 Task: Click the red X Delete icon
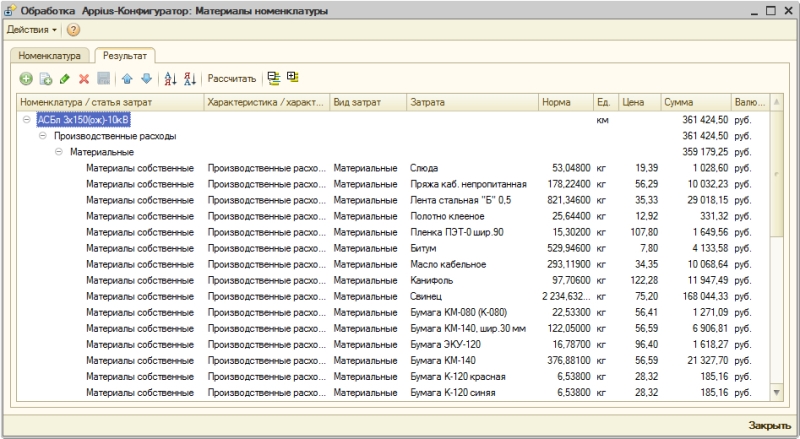pyautogui.click(x=84, y=78)
